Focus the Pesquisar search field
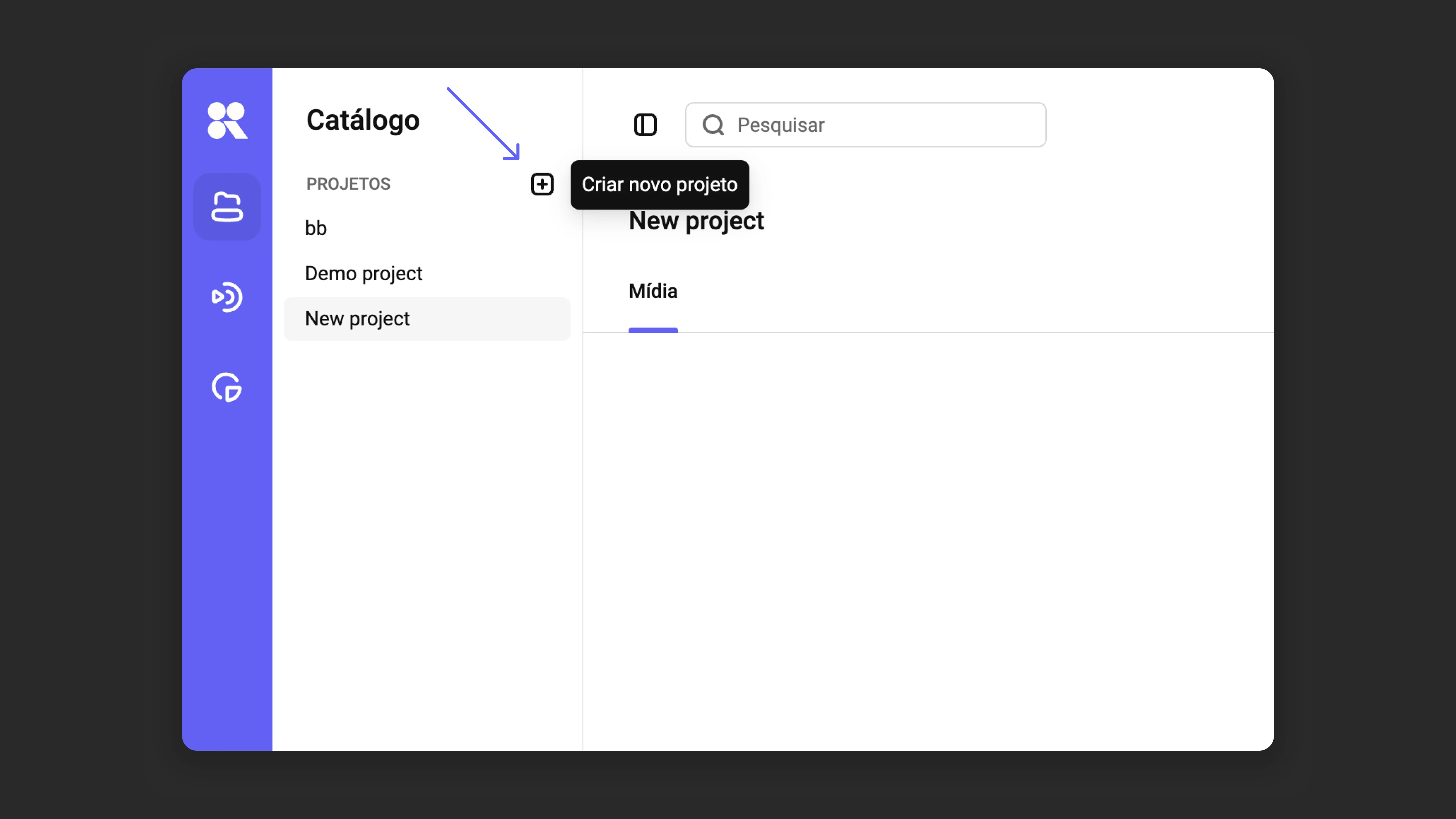 pyautogui.click(x=865, y=124)
